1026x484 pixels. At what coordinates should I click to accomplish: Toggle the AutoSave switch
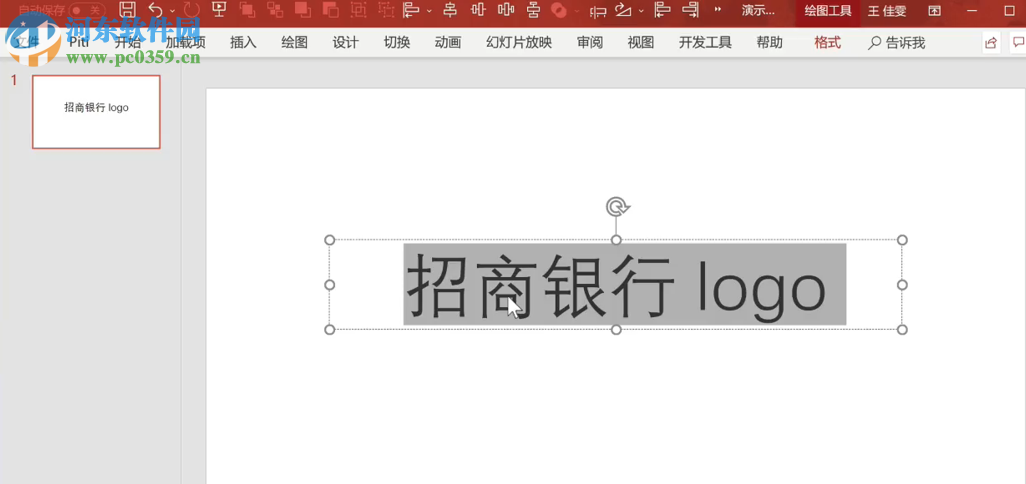coord(88,10)
